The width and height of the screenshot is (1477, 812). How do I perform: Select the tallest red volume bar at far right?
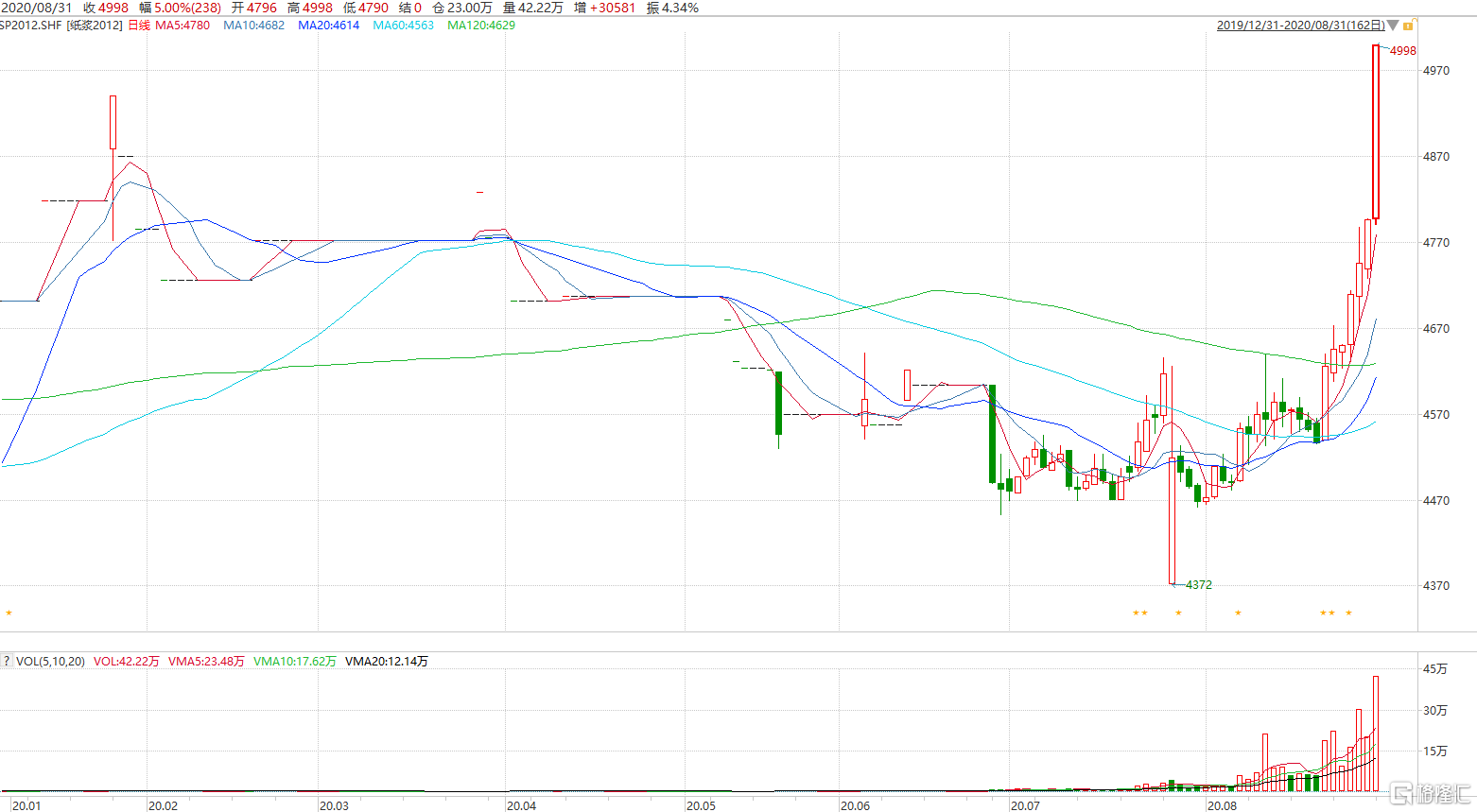click(x=1376, y=734)
